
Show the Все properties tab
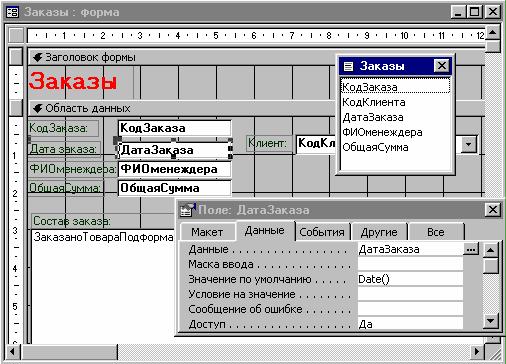(x=436, y=232)
